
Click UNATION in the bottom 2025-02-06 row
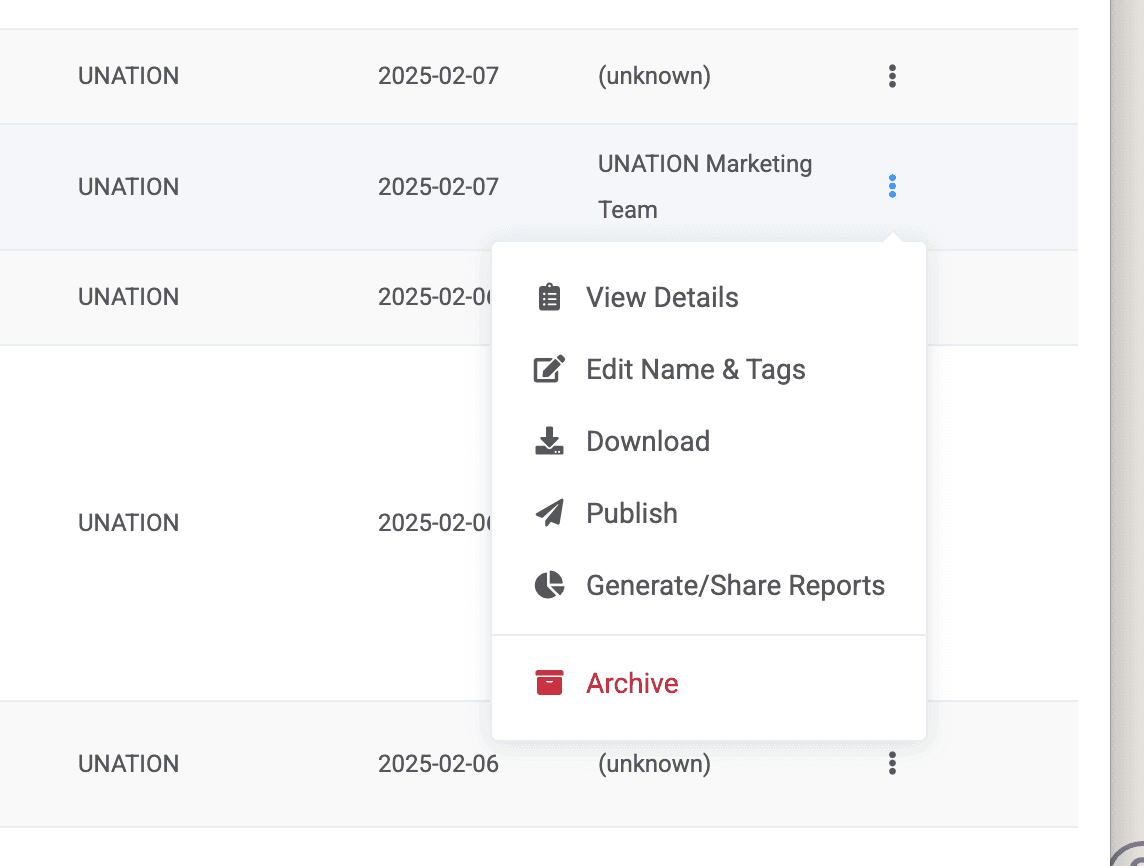pos(128,764)
